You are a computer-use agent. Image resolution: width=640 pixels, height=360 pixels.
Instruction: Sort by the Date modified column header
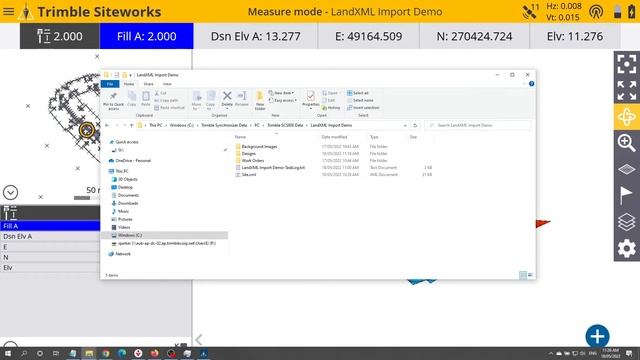click(334, 137)
